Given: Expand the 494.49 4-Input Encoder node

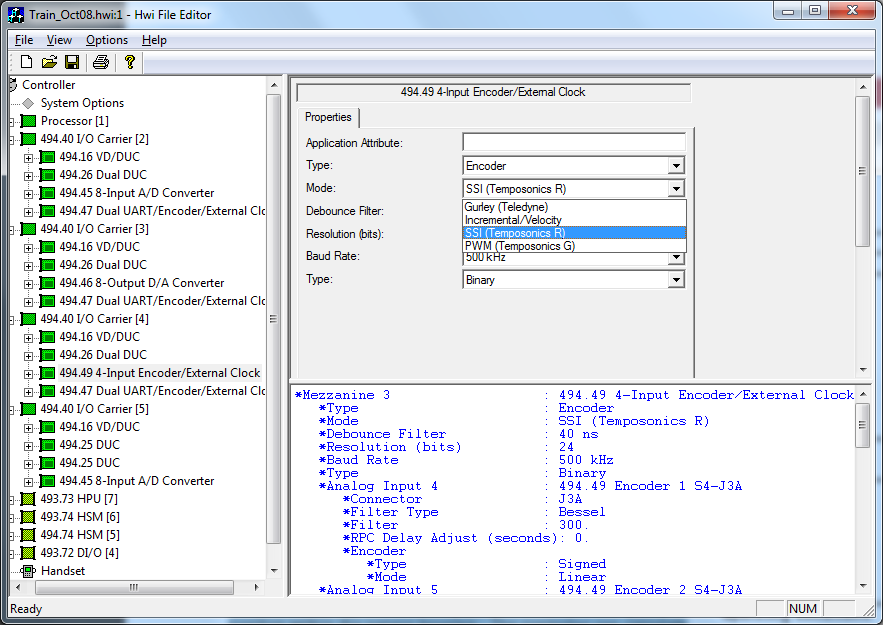Looking at the screenshot, I should click(x=28, y=374).
